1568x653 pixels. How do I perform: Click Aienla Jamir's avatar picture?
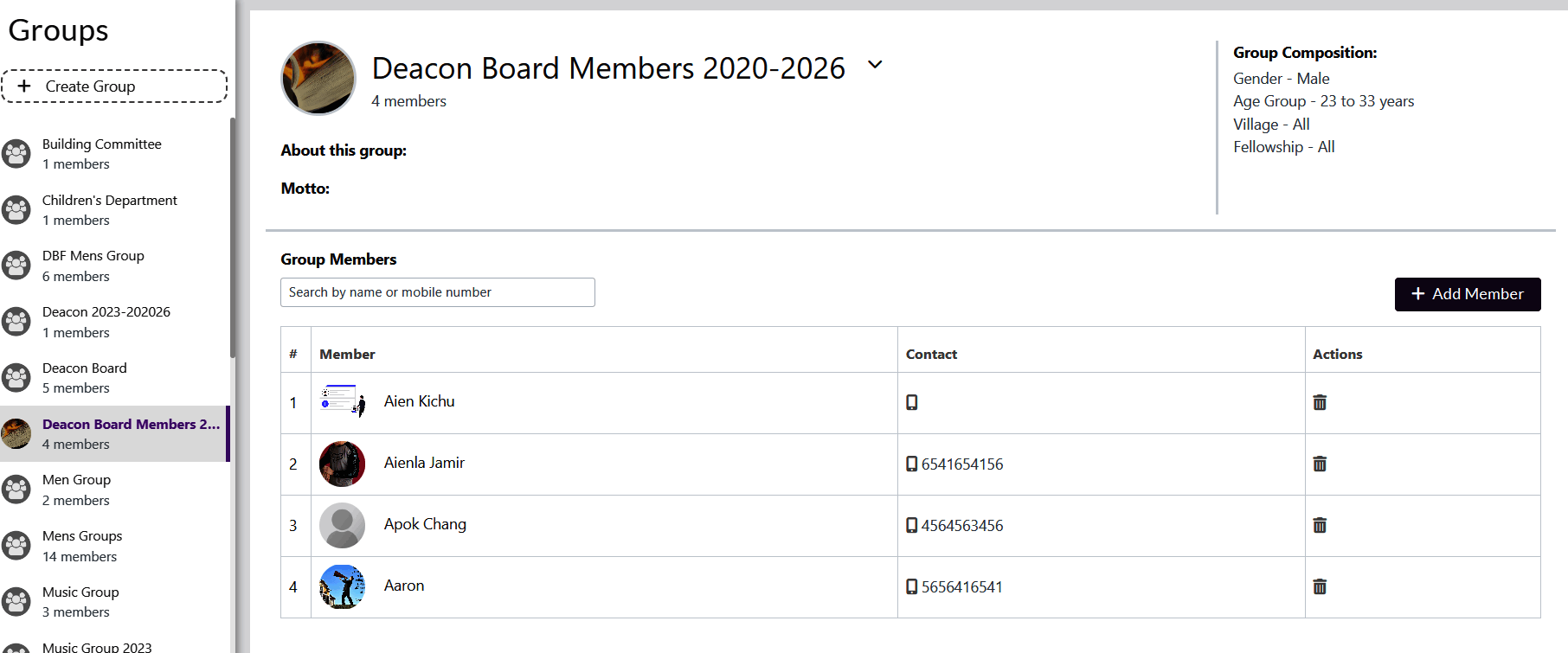pos(342,464)
